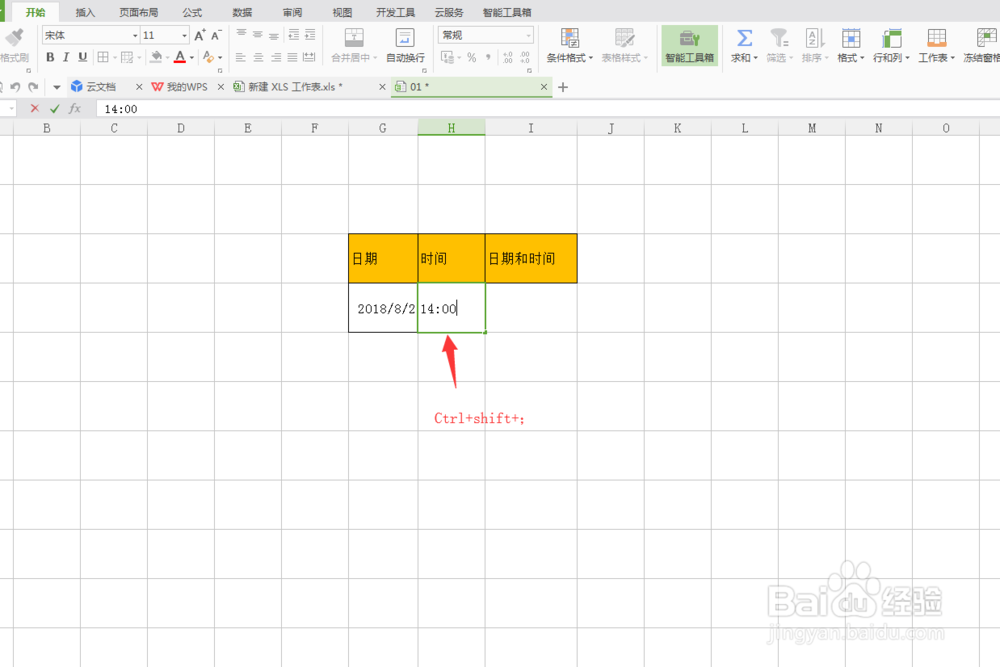Open the 插入 (Insert) ribbon tab
Image resolution: width=1000 pixels, height=667 pixels.
[x=85, y=12]
